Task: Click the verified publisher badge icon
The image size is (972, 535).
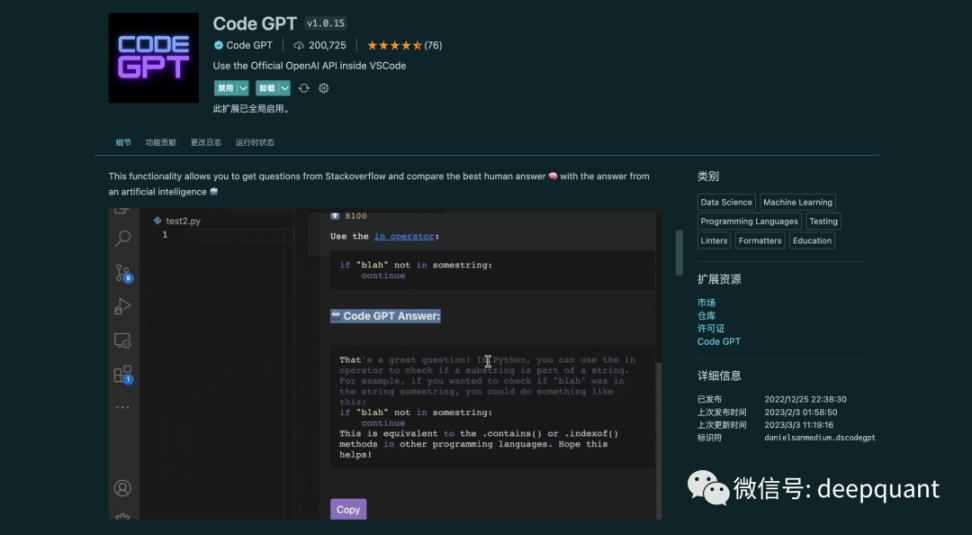Action: coord(218,45)
